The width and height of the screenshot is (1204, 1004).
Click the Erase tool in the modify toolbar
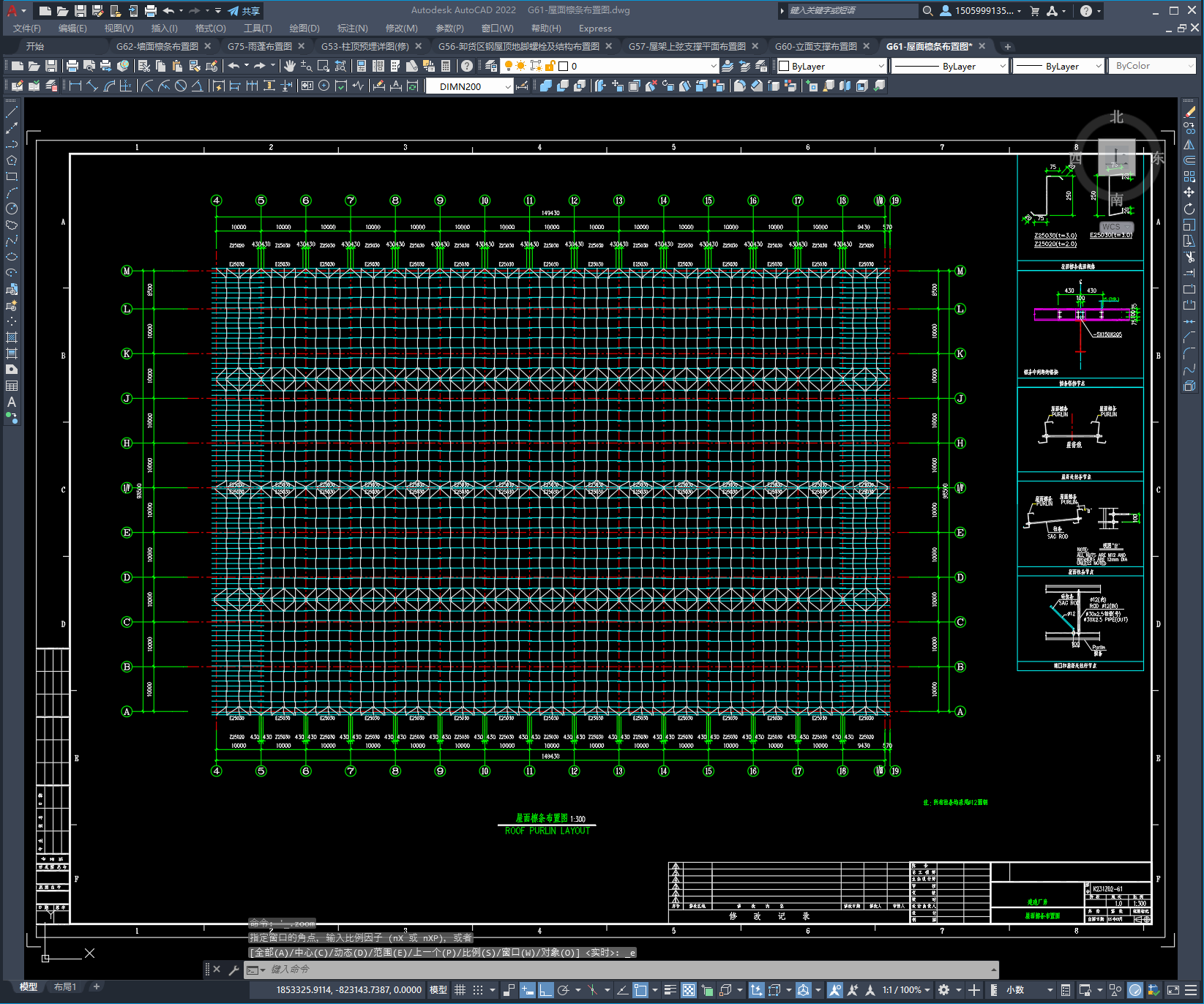(1189, 112)
